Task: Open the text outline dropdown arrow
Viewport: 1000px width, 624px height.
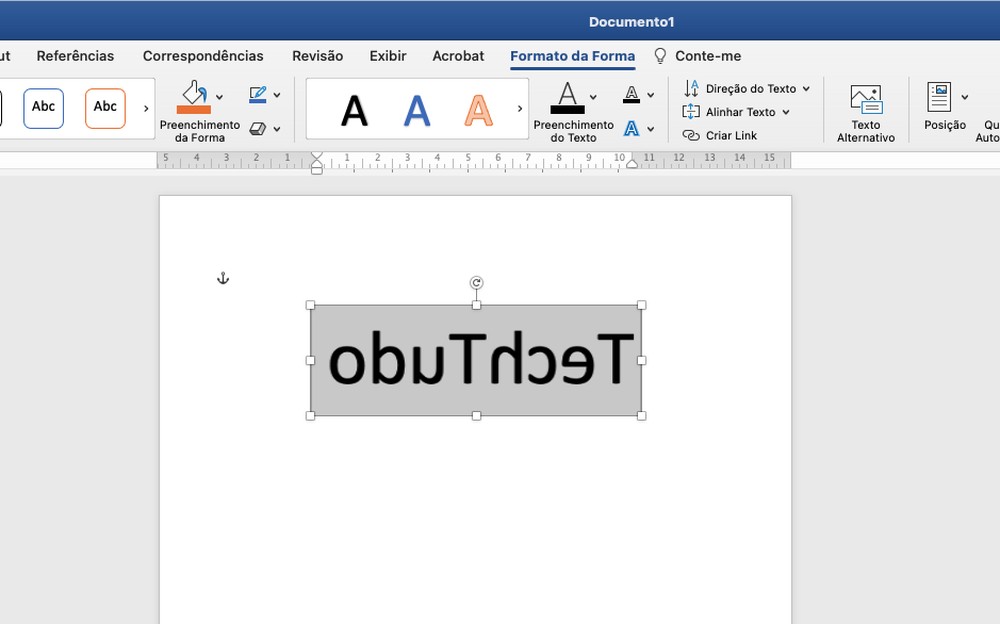Action: pos(651,95)
